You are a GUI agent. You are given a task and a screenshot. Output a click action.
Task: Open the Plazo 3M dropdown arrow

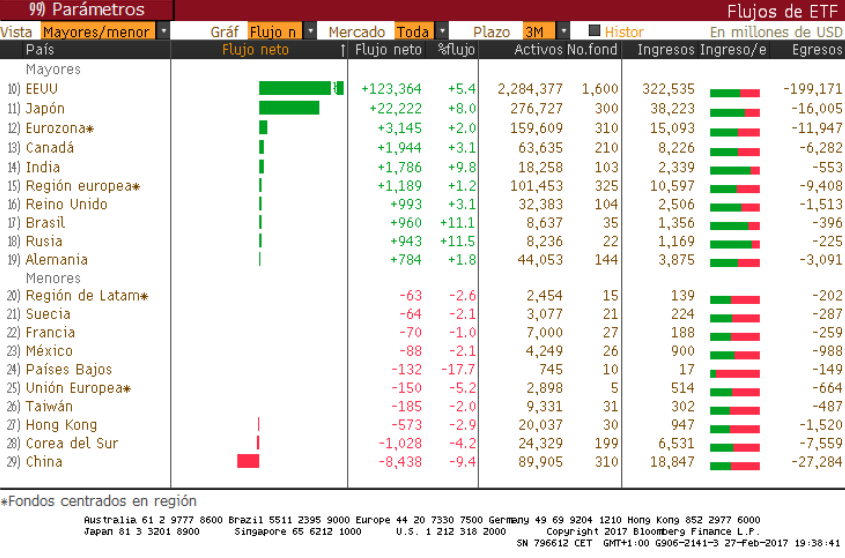coord(565,32)
